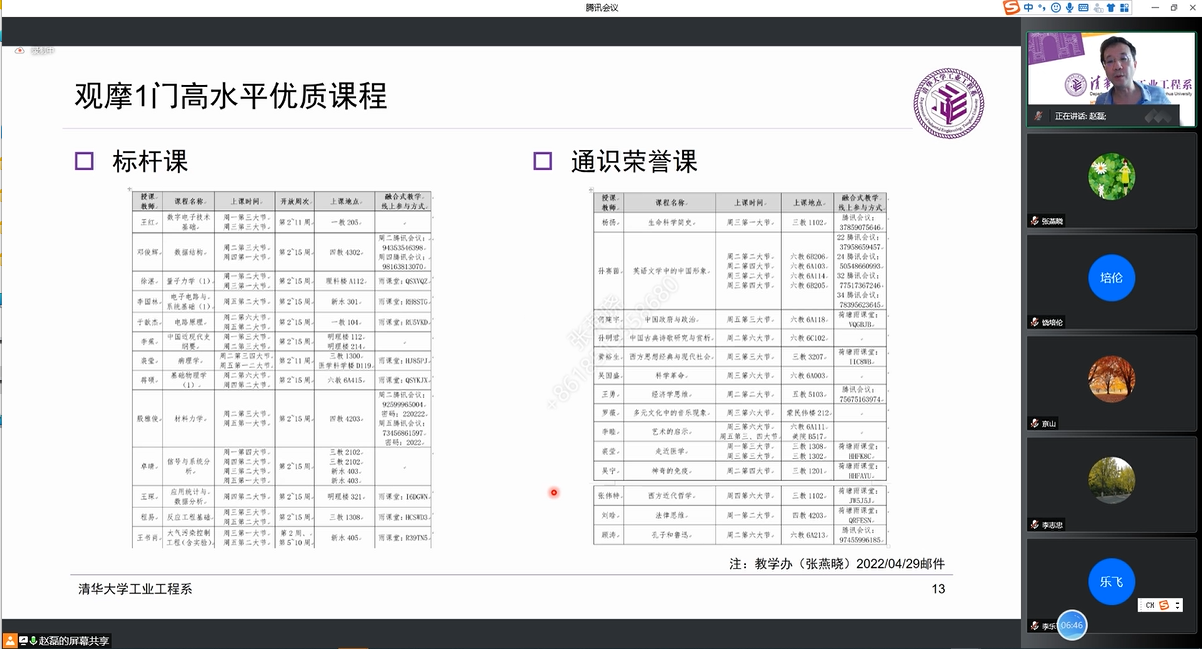Viewport: 1202px width, 649px height.
Task: Click the CN language bar indicator
Action: click(x=1150, y=605)
